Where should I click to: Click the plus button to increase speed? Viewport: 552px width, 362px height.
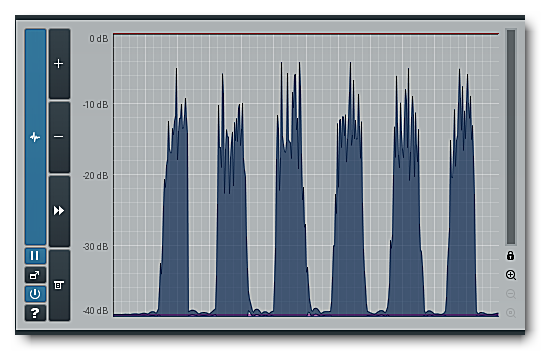tap(59, 64)
